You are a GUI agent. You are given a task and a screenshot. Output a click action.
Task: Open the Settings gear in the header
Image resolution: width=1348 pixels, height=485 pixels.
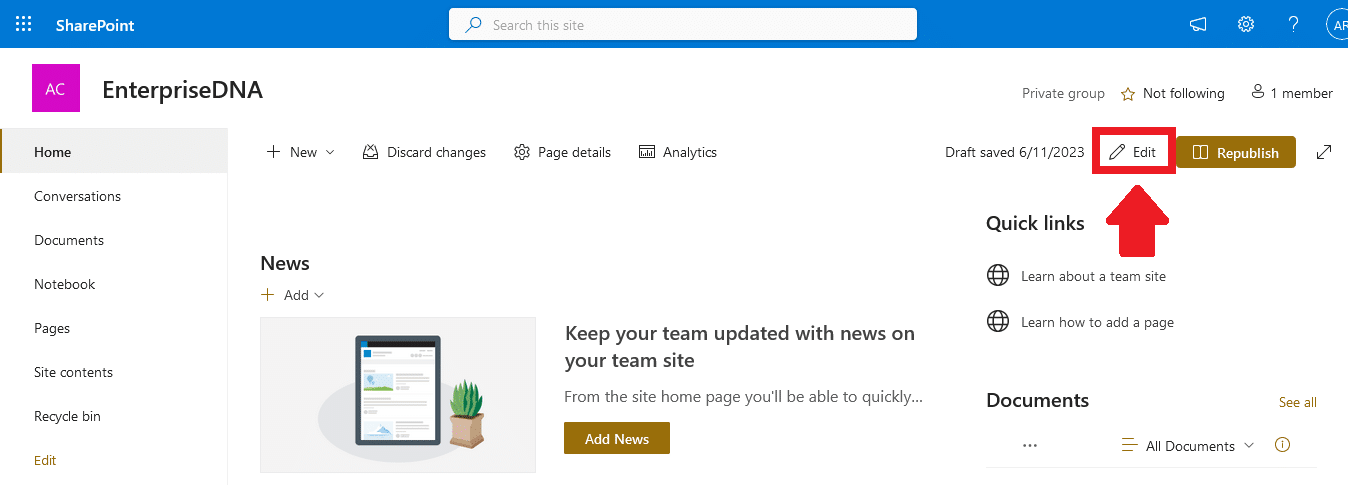tap(1246, 24)
